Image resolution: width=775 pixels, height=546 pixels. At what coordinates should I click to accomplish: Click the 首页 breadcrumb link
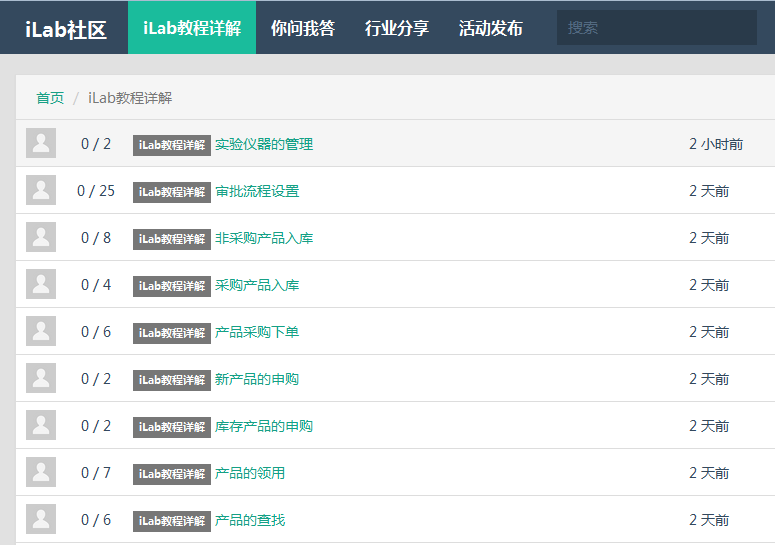[50, 98]
